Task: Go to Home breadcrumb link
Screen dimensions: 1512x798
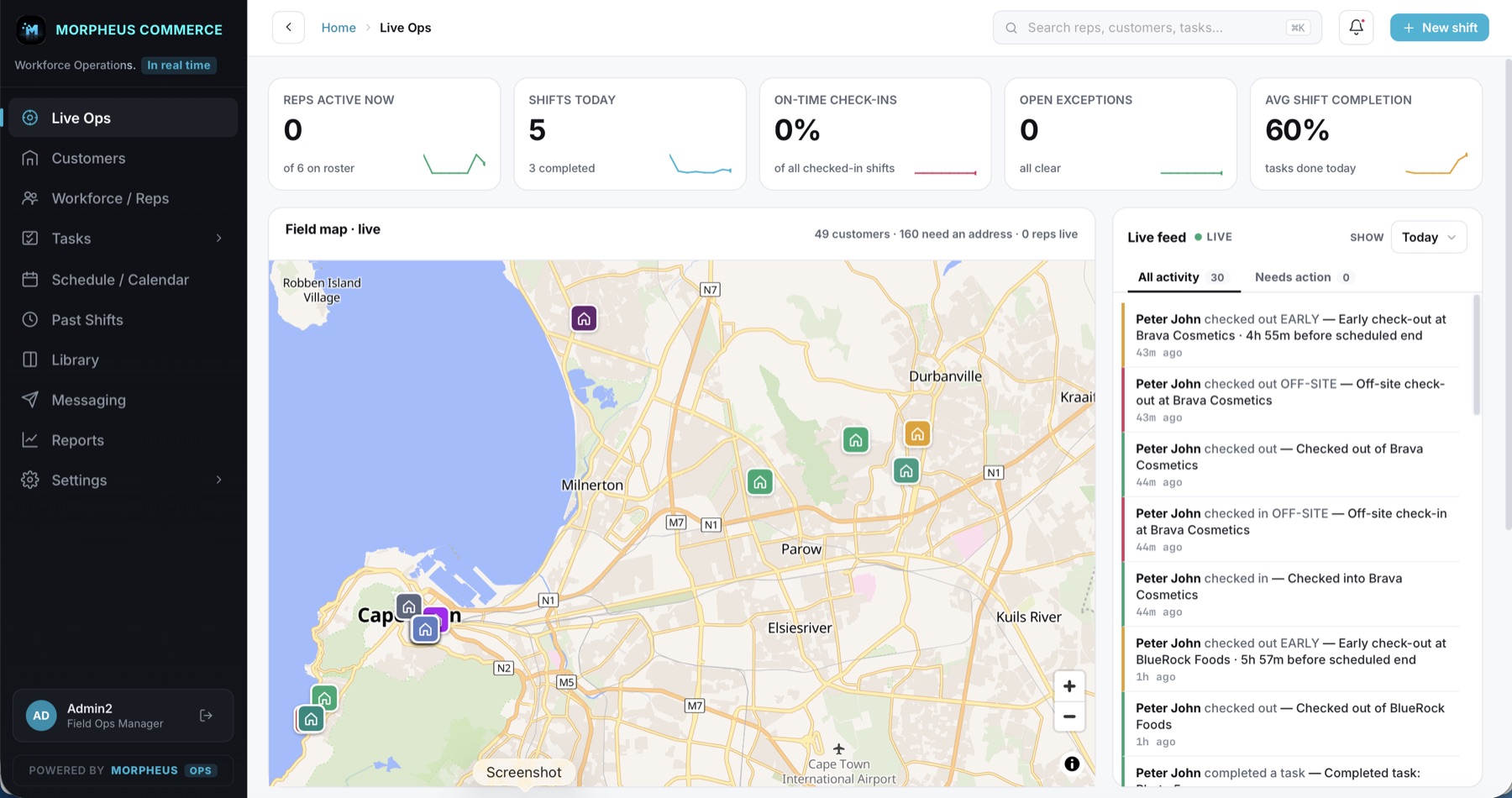Action: (339, 28)
